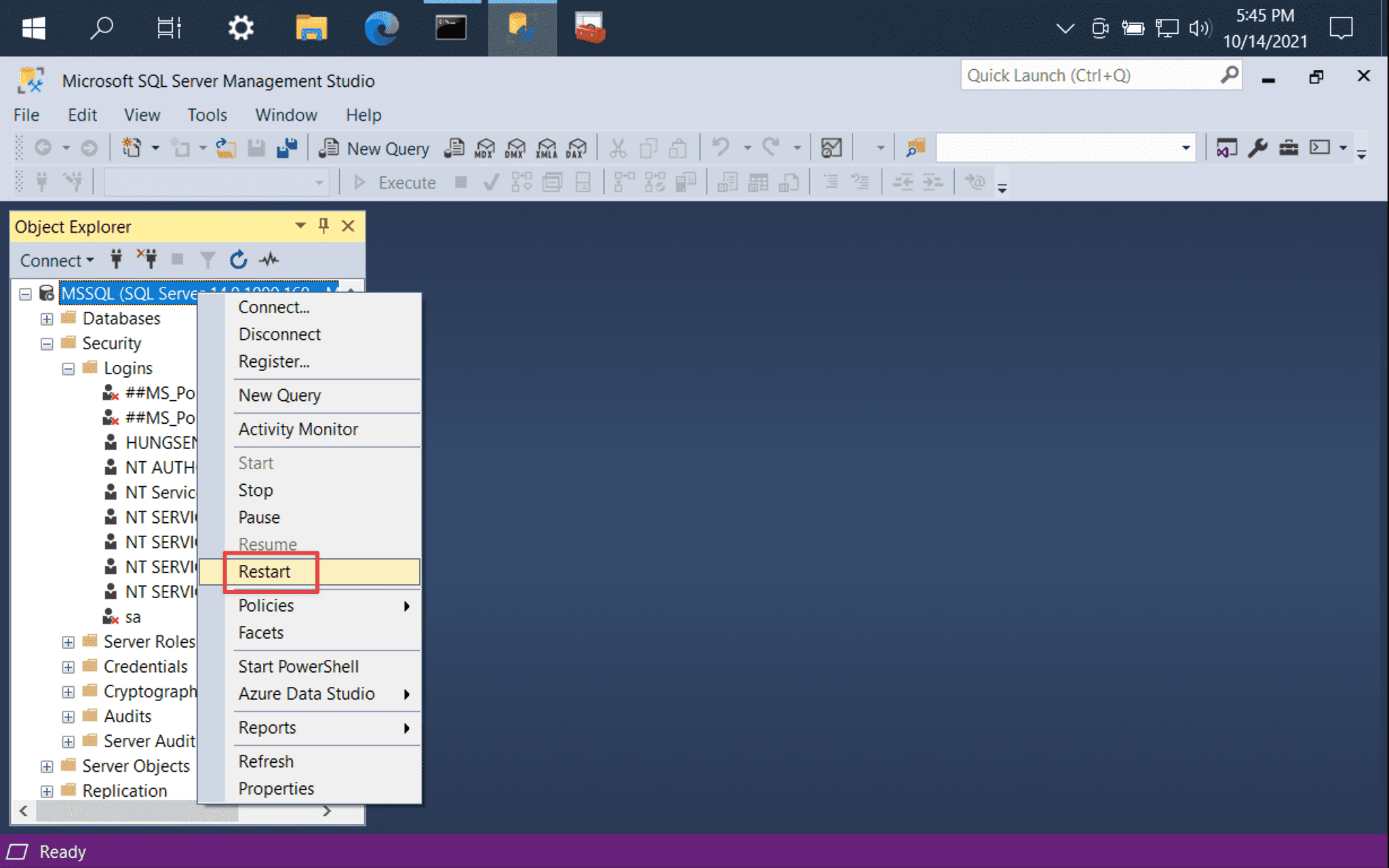Open the Object Explorer window position dropdown
This screenshot has height=868, width=1389.
(x=300, y=226)
